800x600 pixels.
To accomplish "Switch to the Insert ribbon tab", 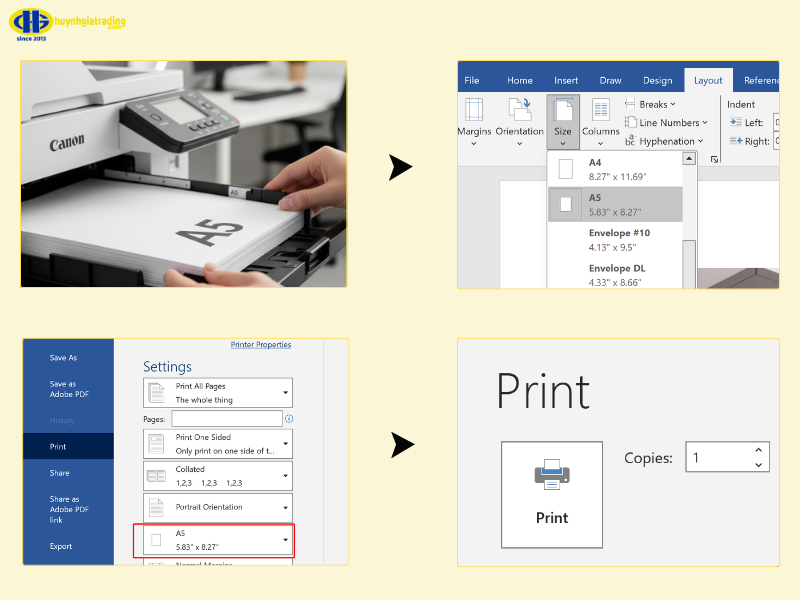I will point(566,81).
